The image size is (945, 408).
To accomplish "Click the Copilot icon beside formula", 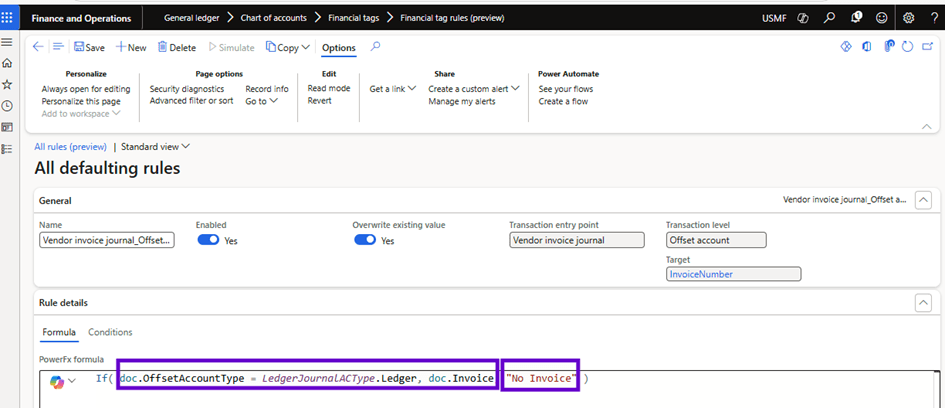I will point(57,380).
